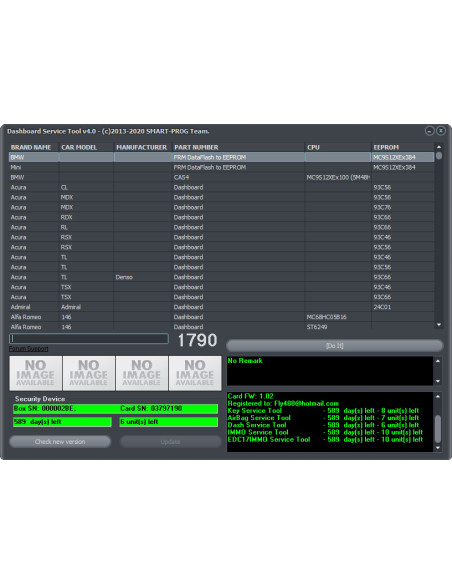Image resolution: width=452 pixels, height=584 pixels.
Task: Select the Admiral Admiral row
Action: (222, 307)
